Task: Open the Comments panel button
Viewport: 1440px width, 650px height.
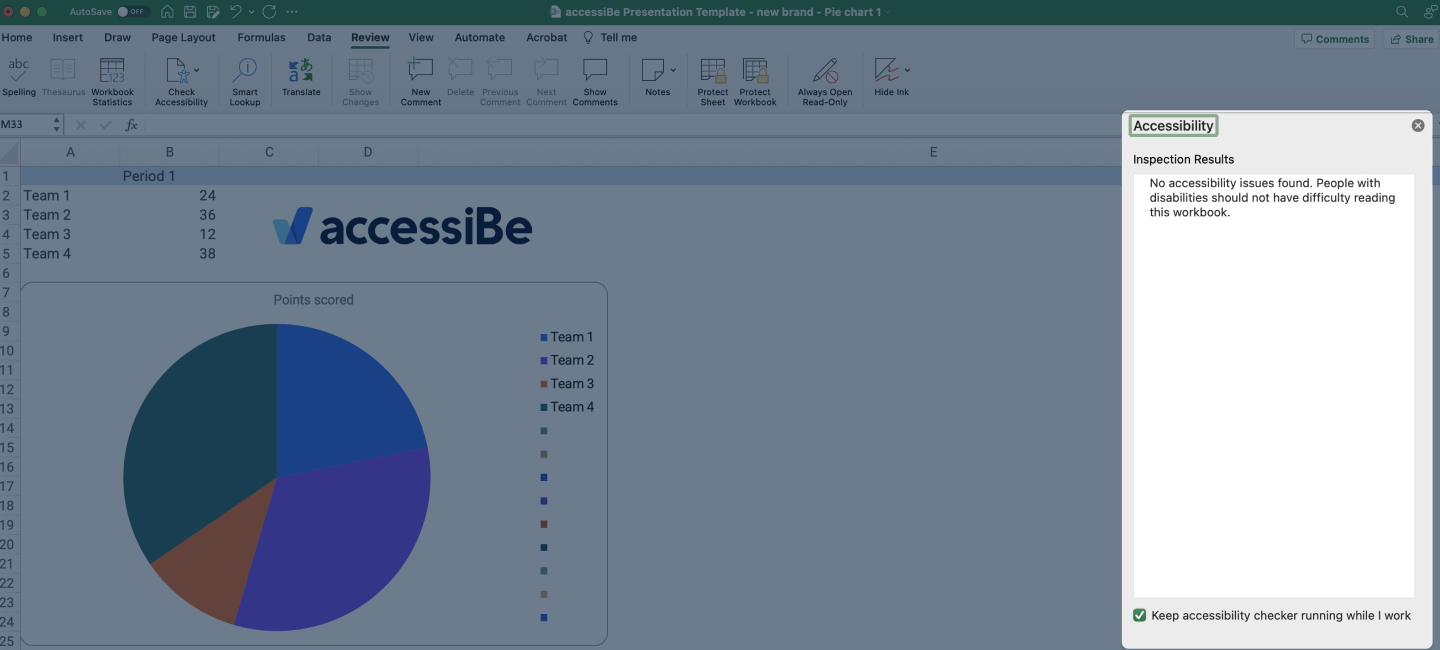Action: (1334, 38)
